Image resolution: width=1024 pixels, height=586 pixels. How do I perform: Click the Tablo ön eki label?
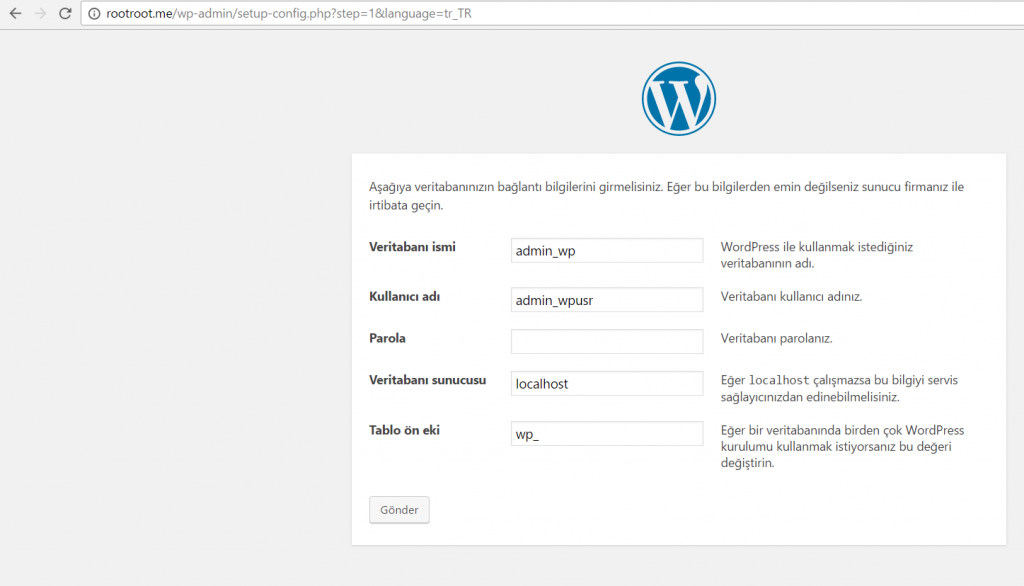click(404, 431)
